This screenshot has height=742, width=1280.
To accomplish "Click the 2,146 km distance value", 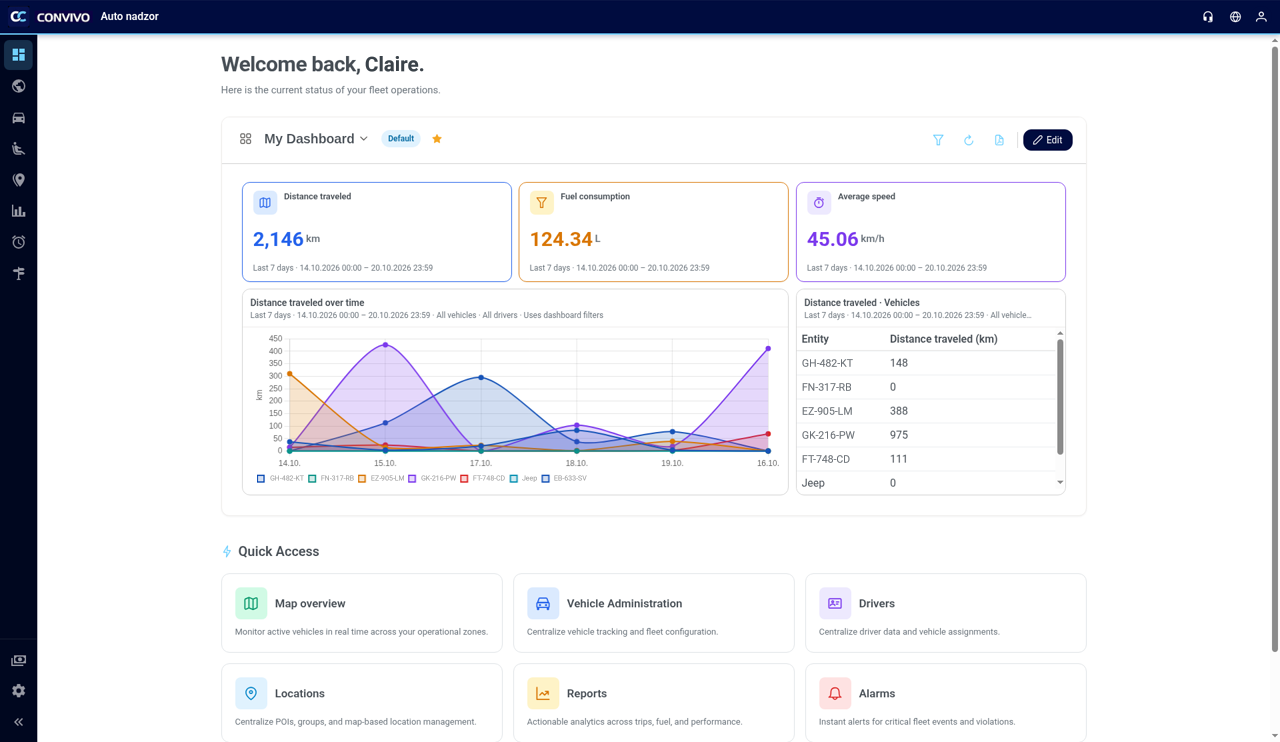I will 286,239.
